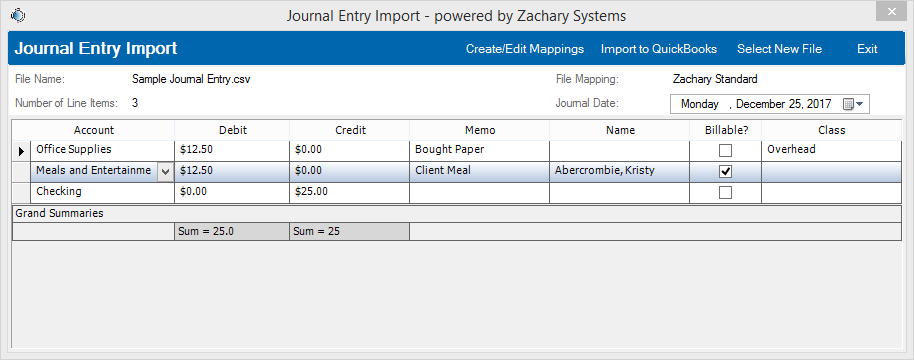This screenshot has height=360, width=914.
Task: Click the application icon in the title bar
Action: (x=17, y=15)
